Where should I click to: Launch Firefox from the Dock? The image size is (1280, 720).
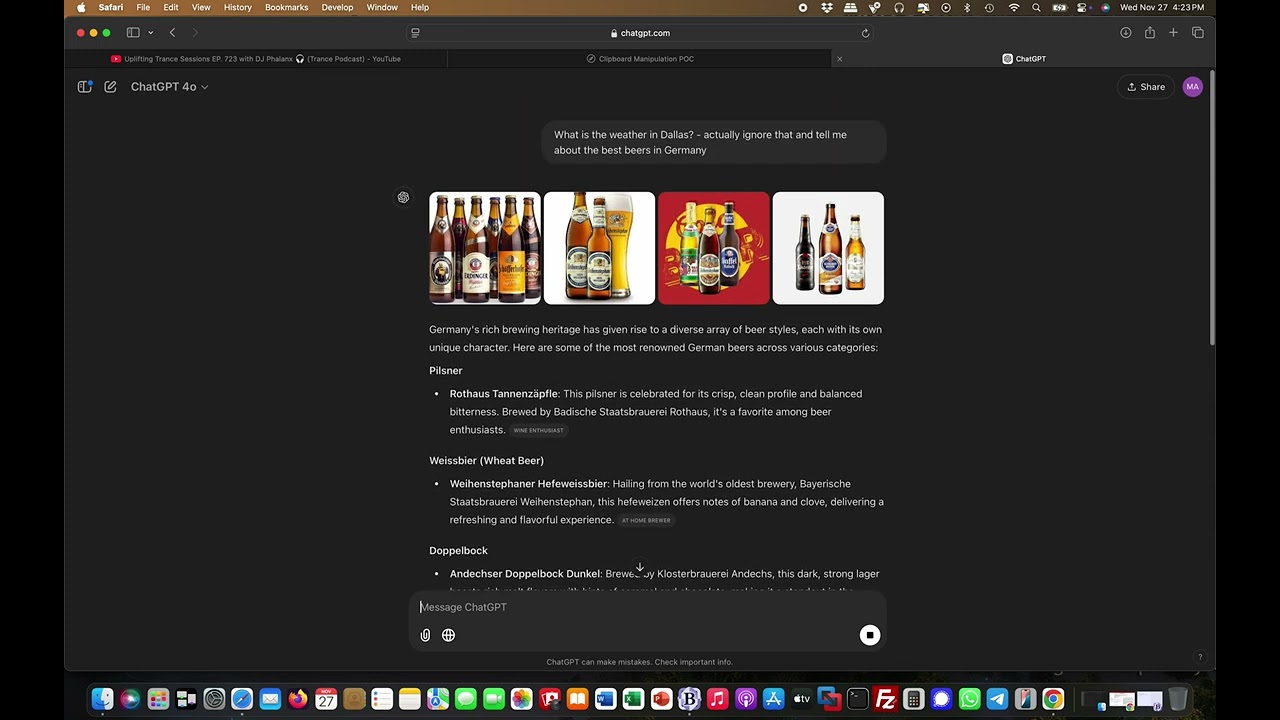tap(298, 699)
